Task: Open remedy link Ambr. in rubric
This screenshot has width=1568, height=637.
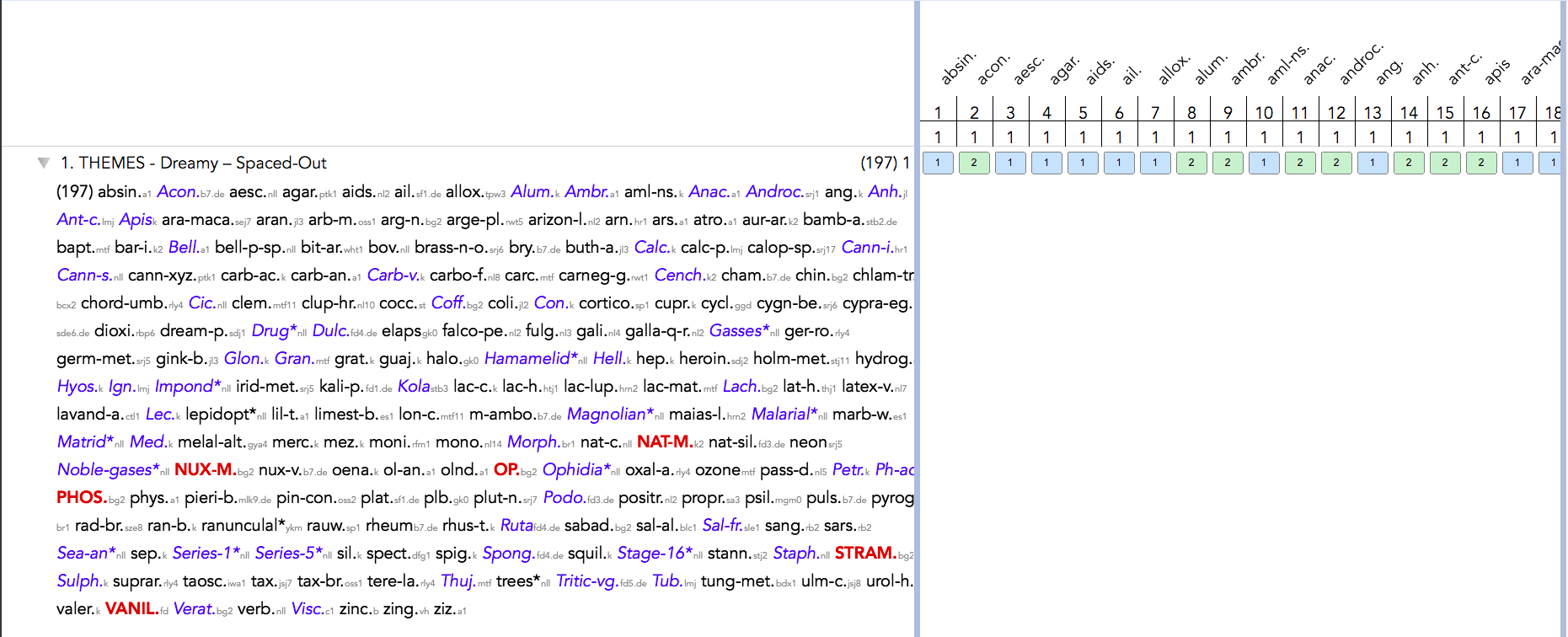Action: (586, 191)
